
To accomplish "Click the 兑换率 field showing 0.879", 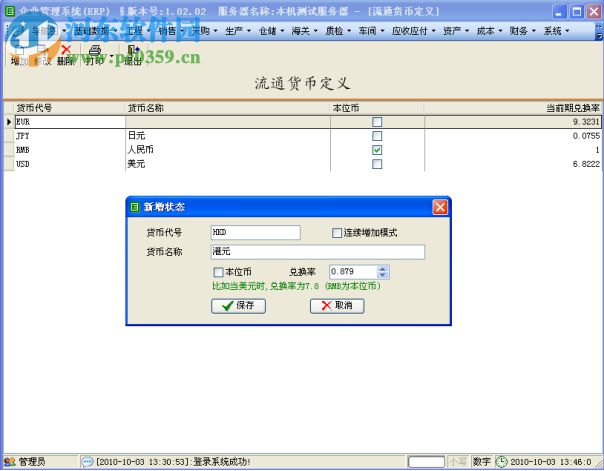I will pos(353,272).
